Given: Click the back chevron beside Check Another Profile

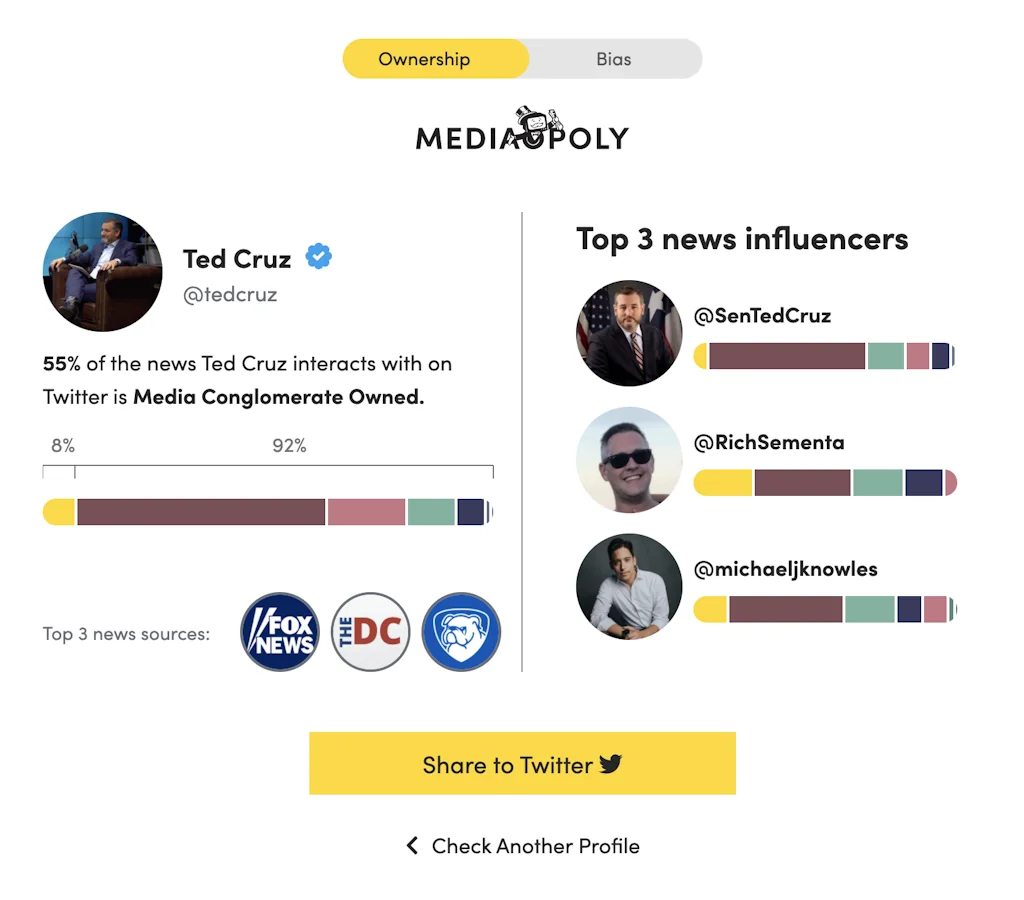Looking at the screenshot, I should point(412,846).
